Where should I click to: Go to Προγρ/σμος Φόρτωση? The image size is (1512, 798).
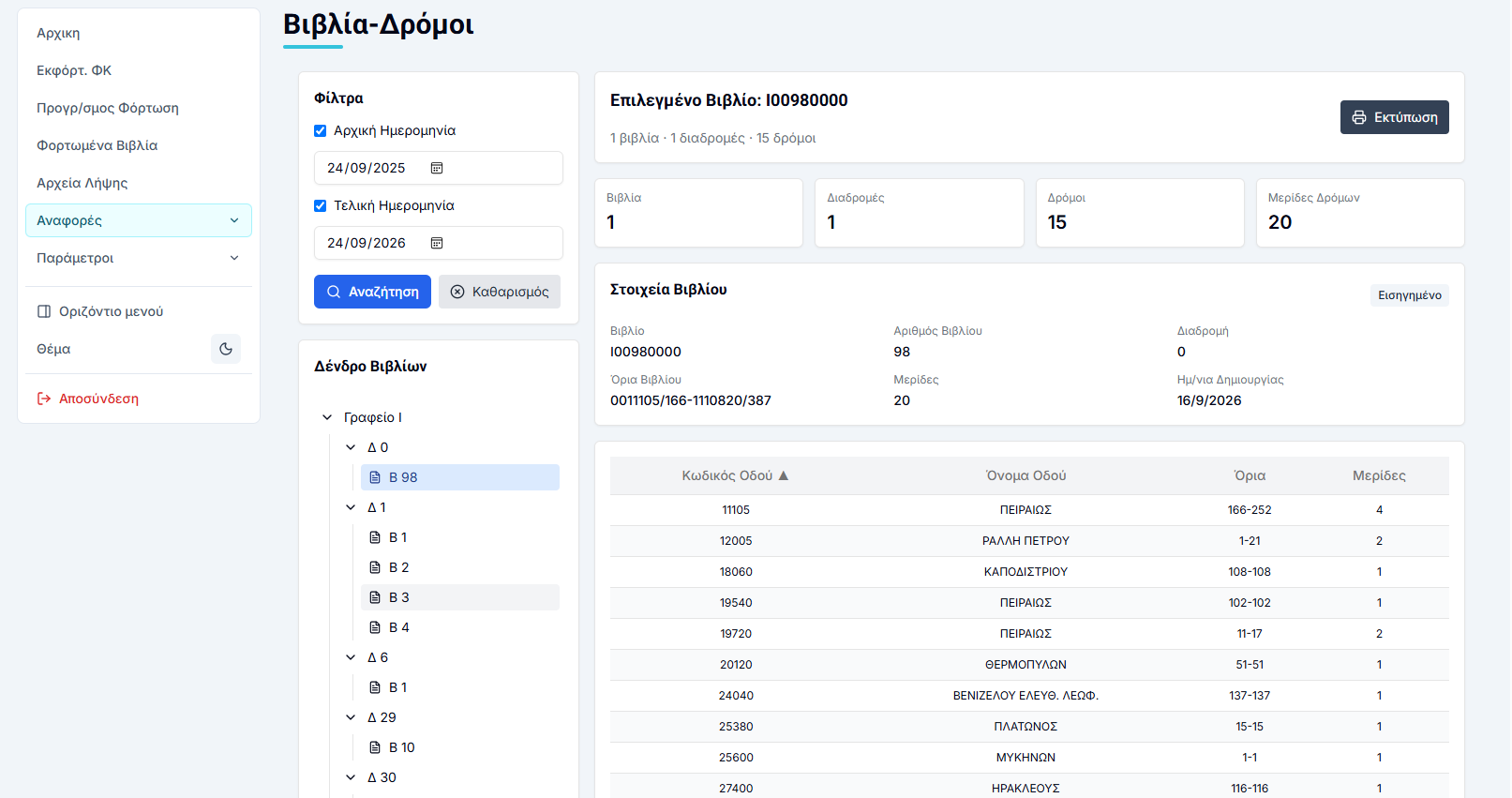pos(139,108)
